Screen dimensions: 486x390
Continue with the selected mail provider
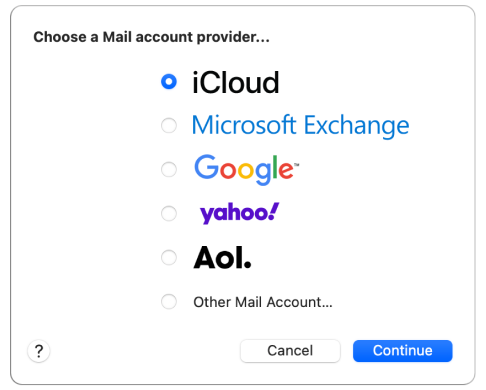tap(403, 351)
